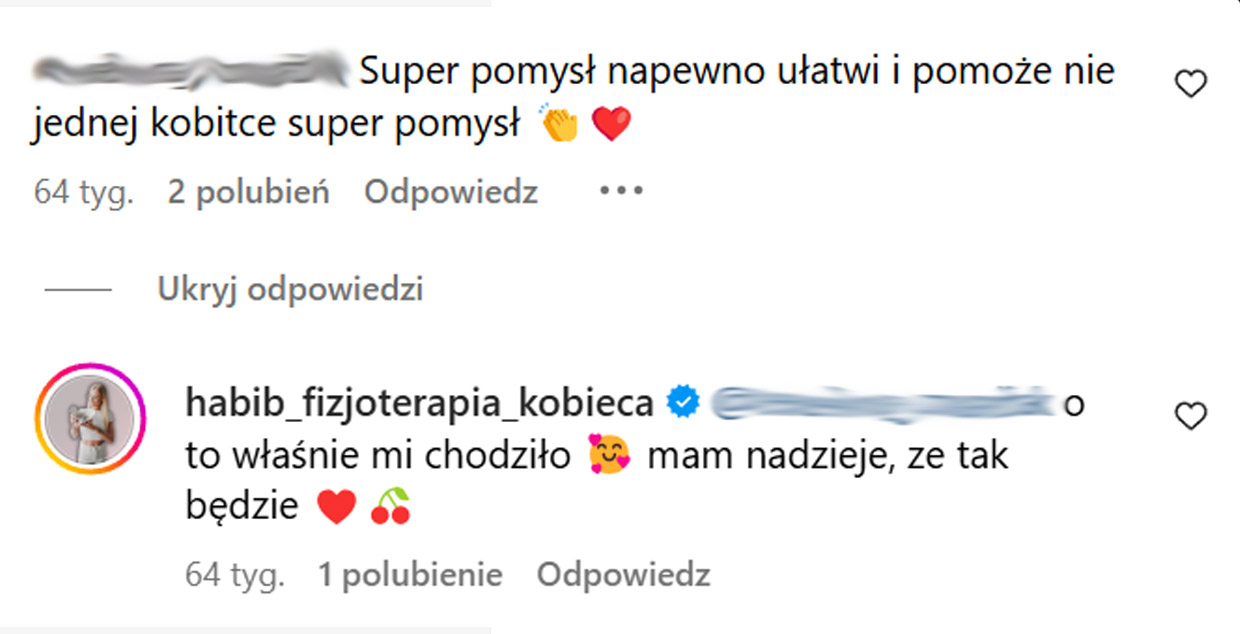Like the "Super pomysł" comment with heart icon
1240x634 pixels.
(x=1190, y=86)
